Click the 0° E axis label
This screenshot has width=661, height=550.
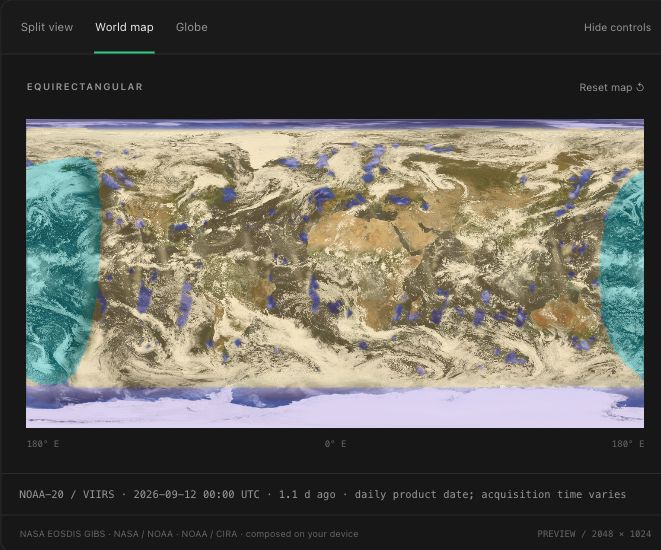335,444
